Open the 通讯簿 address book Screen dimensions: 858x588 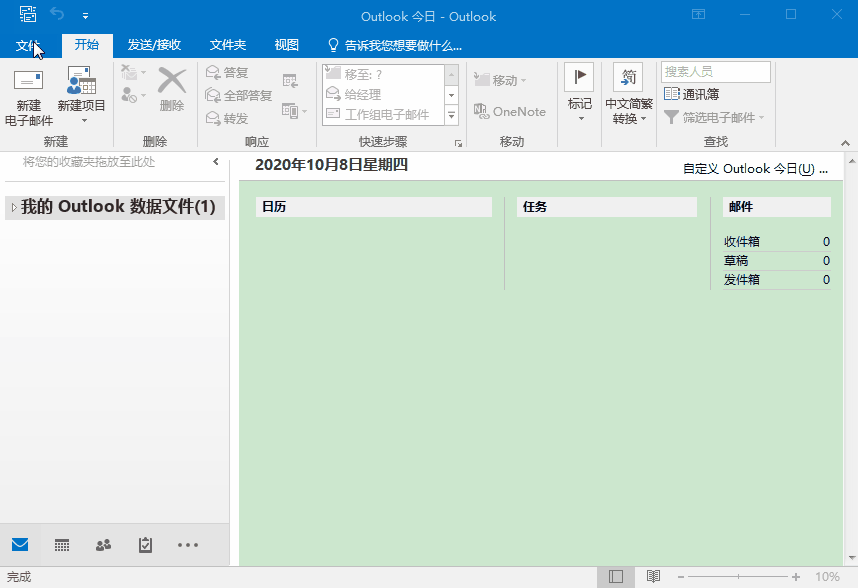pos(692,94)
